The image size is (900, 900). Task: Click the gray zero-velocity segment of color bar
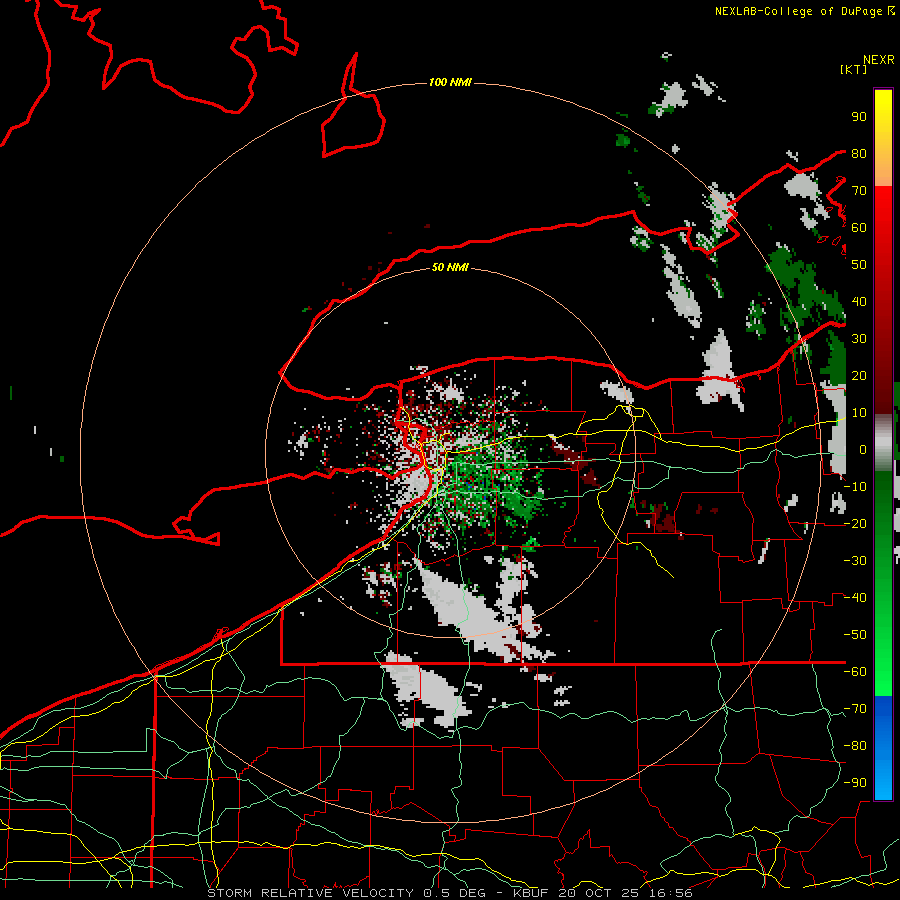click(883, 443)
